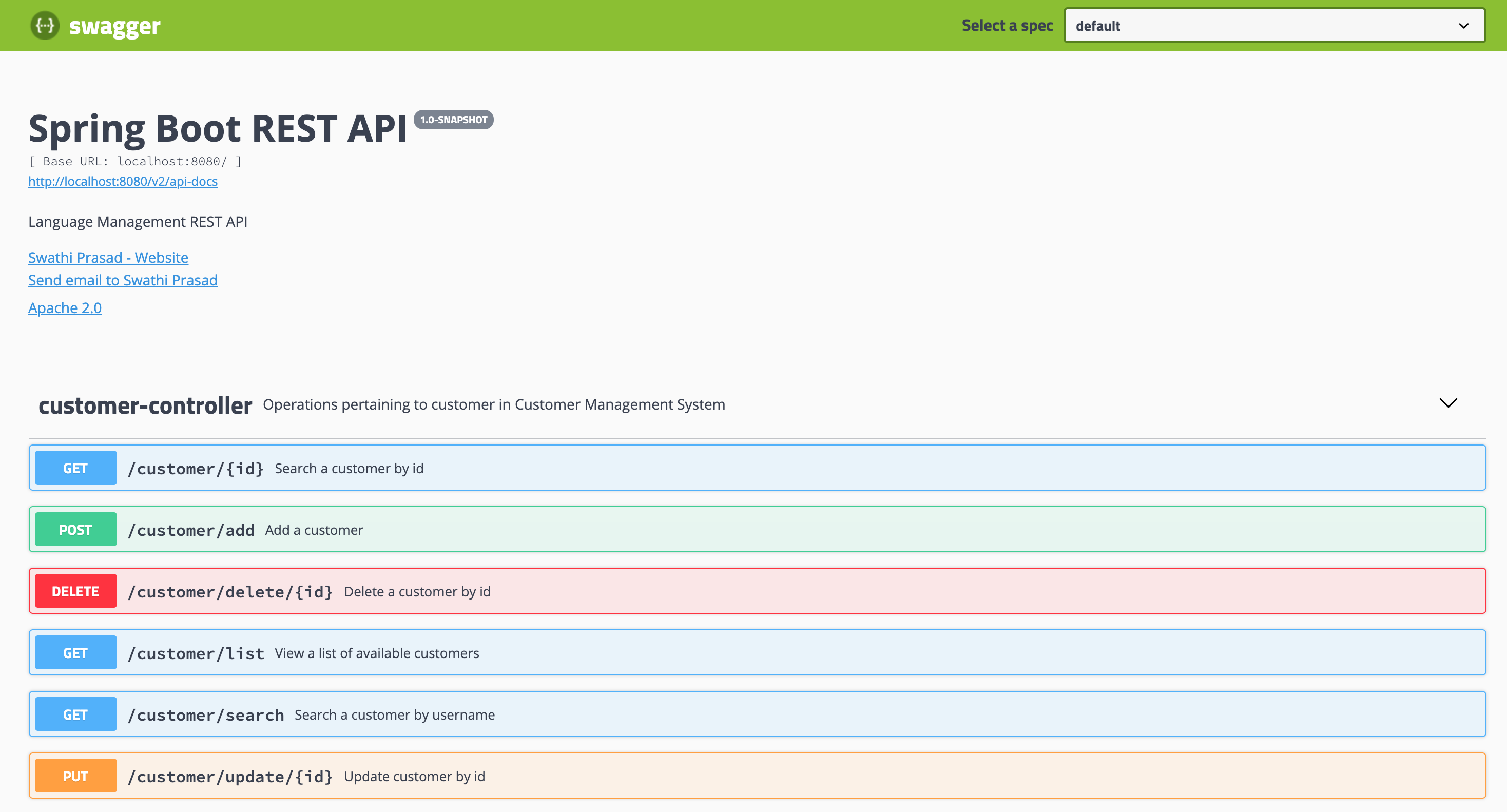Expand the /customer/delete/{id} endpoint path
Viewport: 1507px width, 812px height.
click(230, 592)
